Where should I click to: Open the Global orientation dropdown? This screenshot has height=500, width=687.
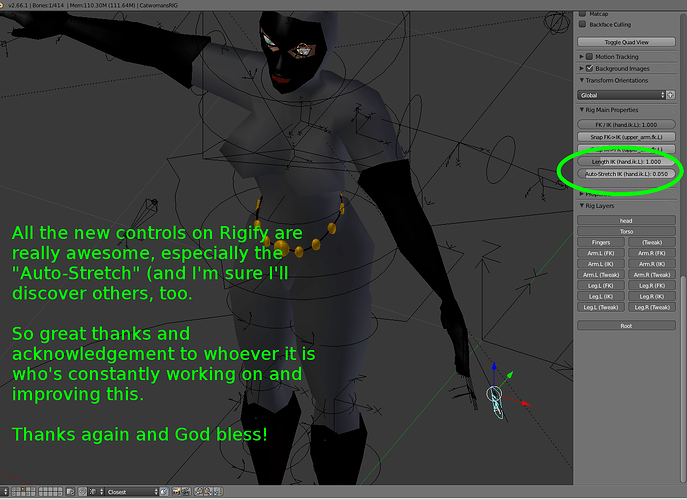621,95
